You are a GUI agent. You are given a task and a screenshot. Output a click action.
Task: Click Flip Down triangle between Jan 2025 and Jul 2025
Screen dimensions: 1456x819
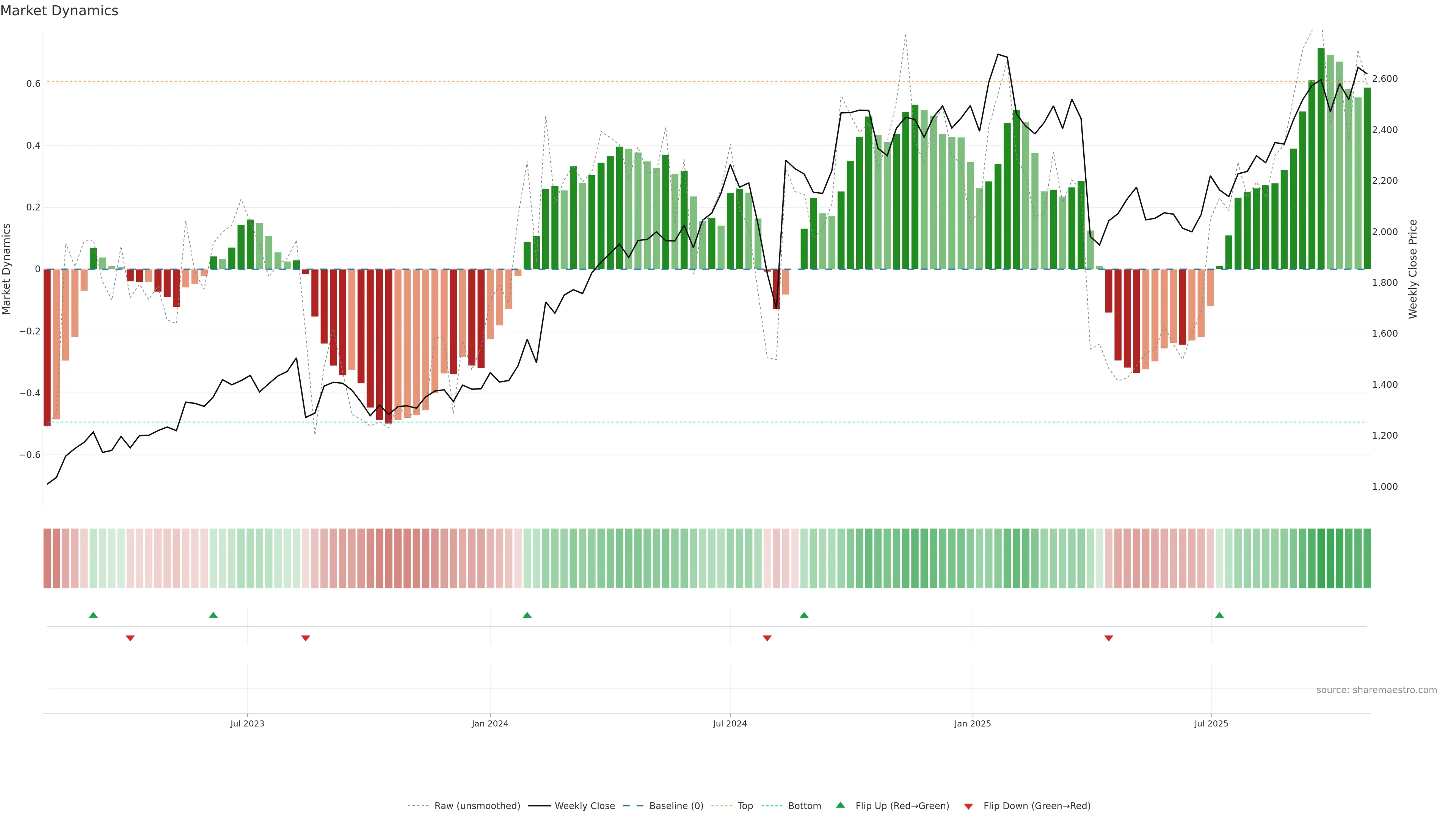click(1108, 638)
